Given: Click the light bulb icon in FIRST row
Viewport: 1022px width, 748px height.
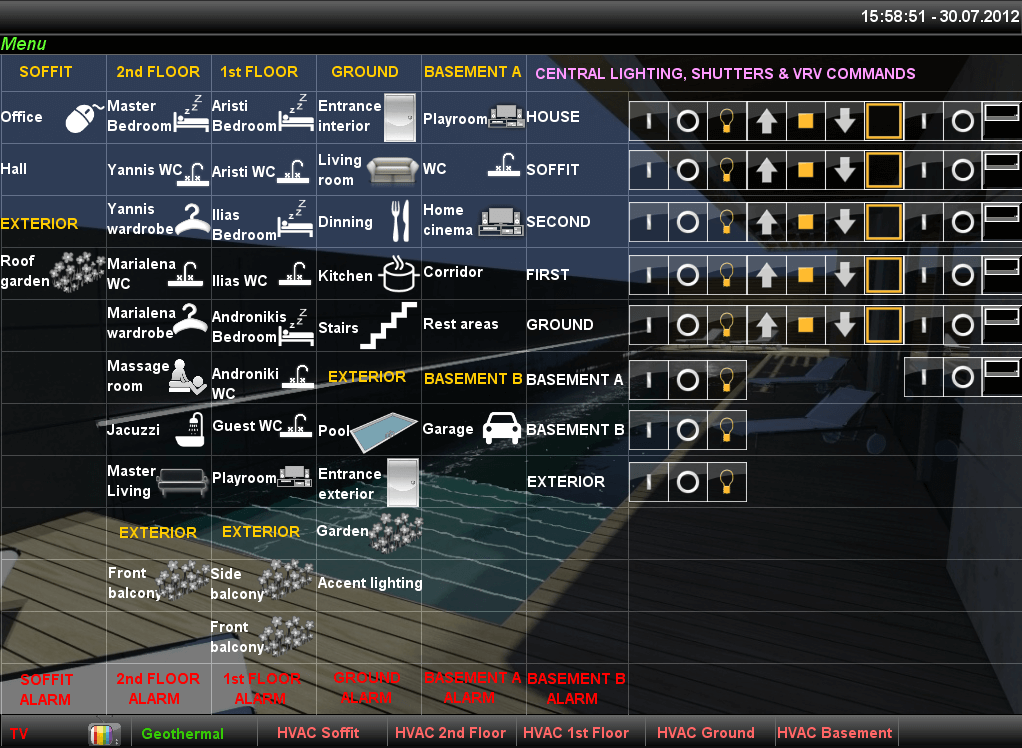Looking at the screenshot, I should pyautogui.click(x=727, y=274).
